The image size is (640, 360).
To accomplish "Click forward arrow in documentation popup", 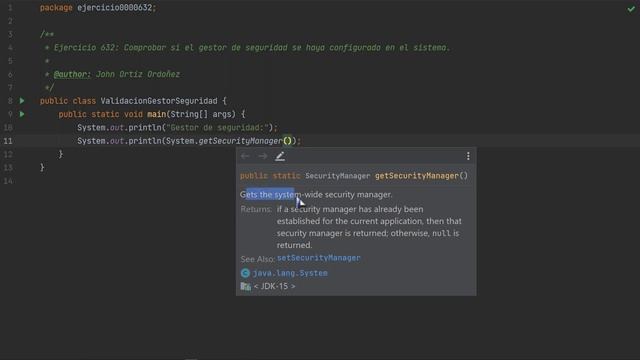I will pos(262,156).
